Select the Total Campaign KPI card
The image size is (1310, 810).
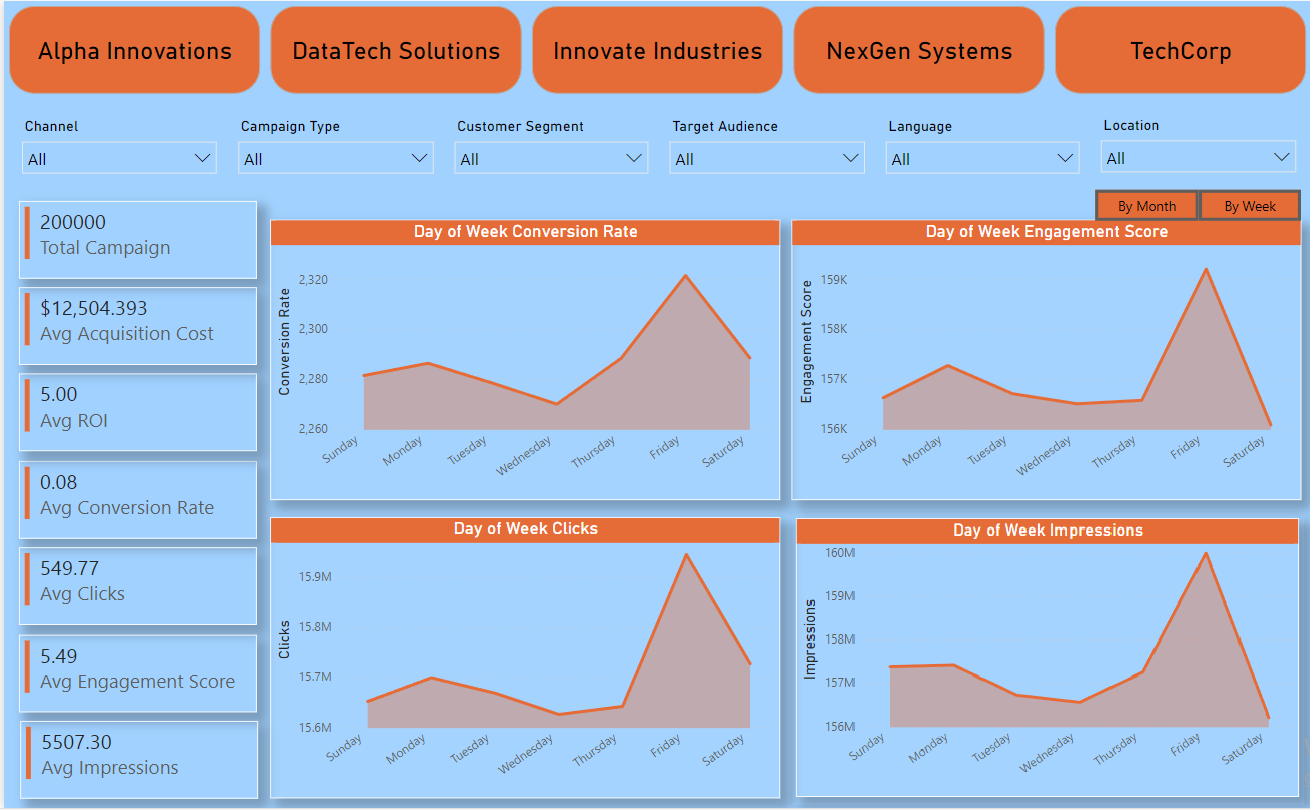coord(138,236)
